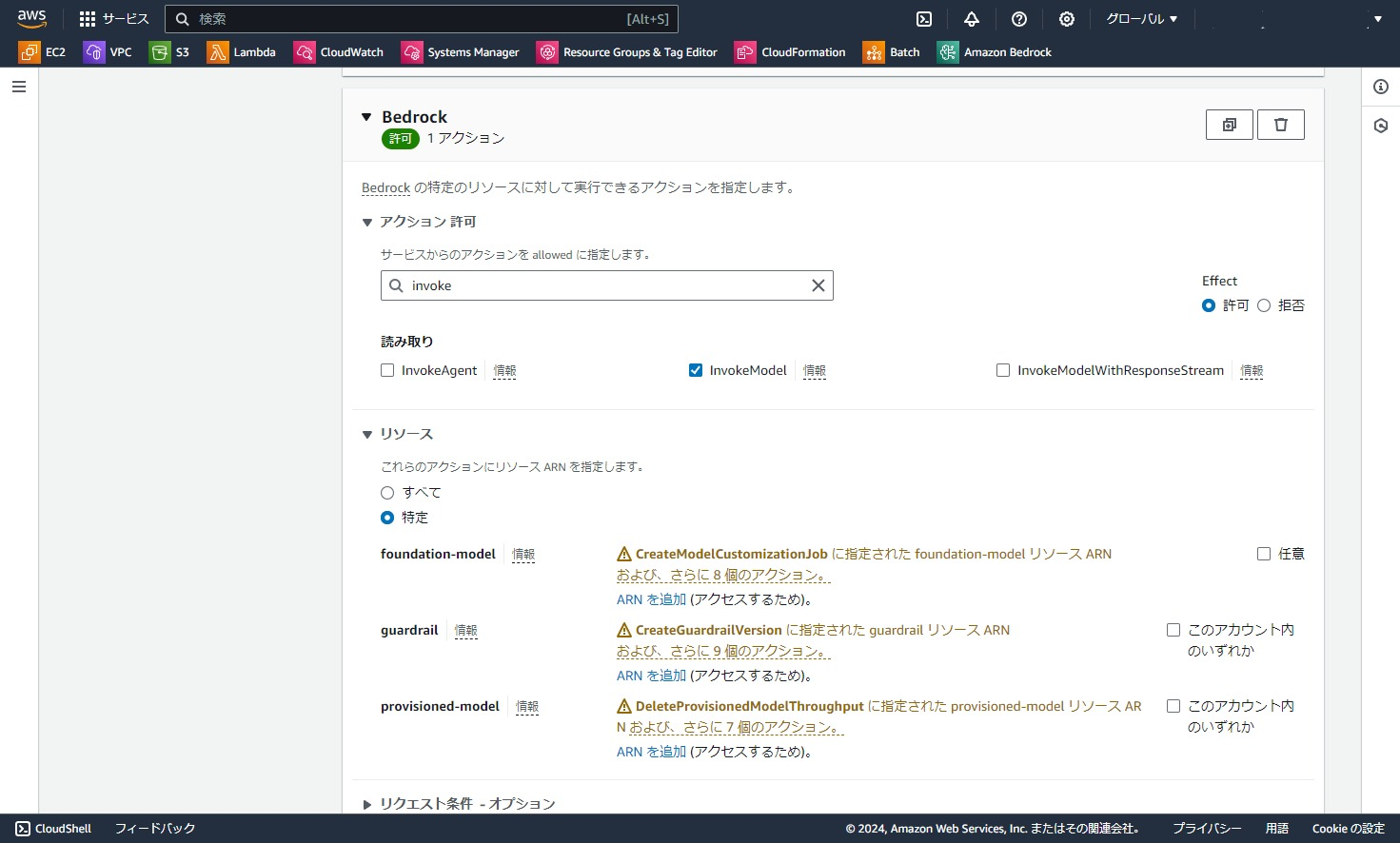Click ARN を追加 for guardrail
The image size is (1400, 843).
point(651,676)
